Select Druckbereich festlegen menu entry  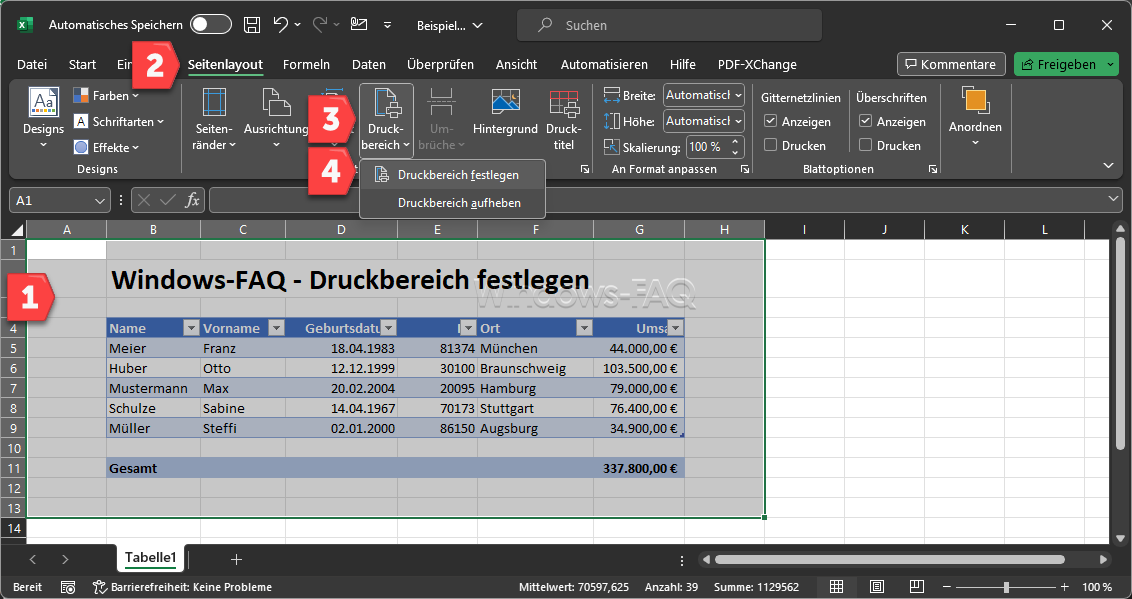457,175
